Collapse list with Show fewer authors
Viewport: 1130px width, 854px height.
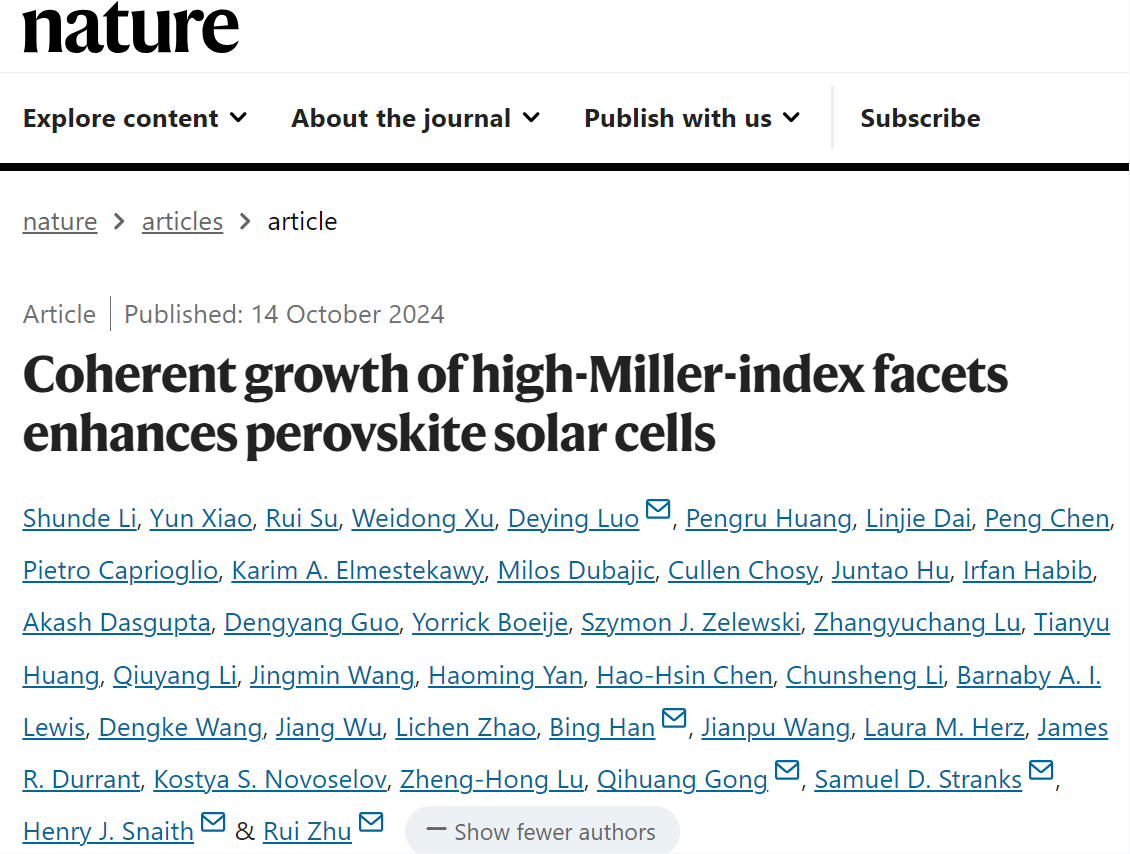pyautogui.click(x=542, y=831)
